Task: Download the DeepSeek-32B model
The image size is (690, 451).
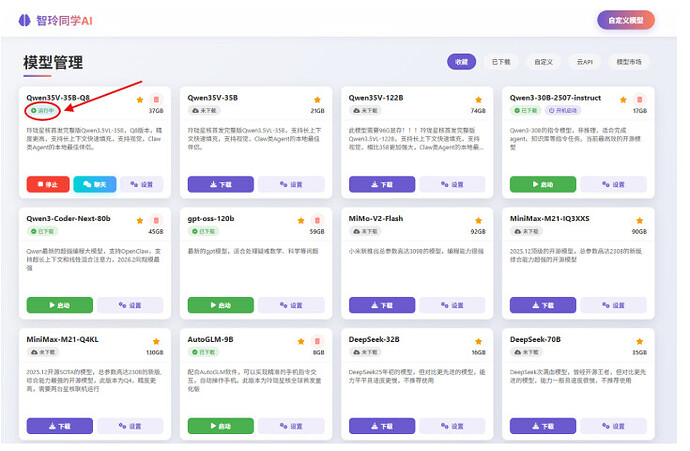Action: click(x=382, y=426)
